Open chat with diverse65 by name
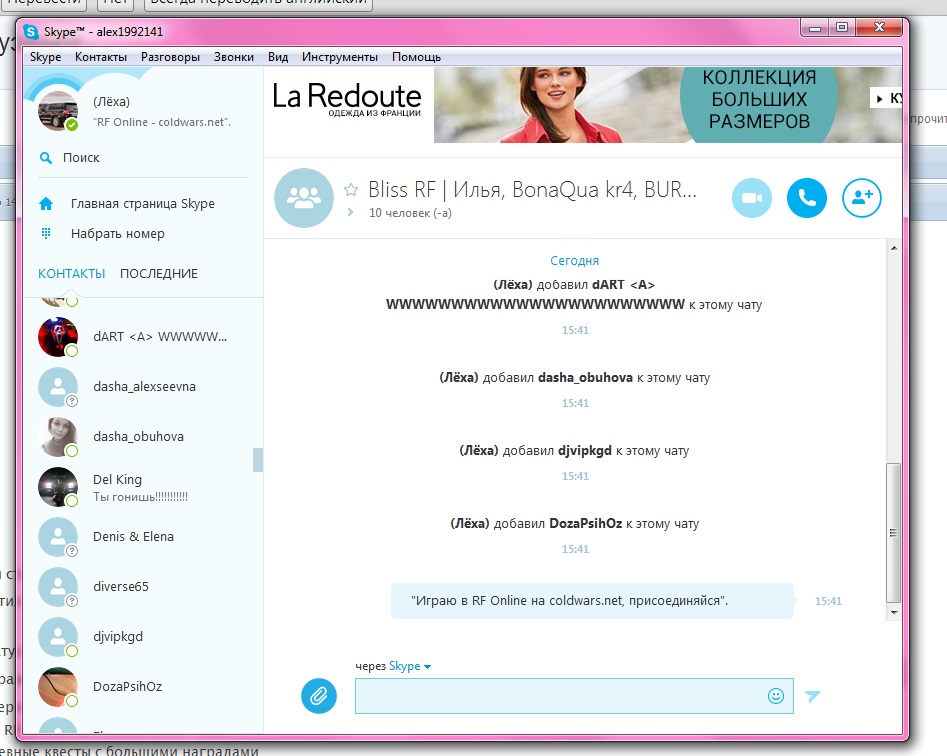The width and height of the screenshot is (947, 756). (x=121, y=586)
